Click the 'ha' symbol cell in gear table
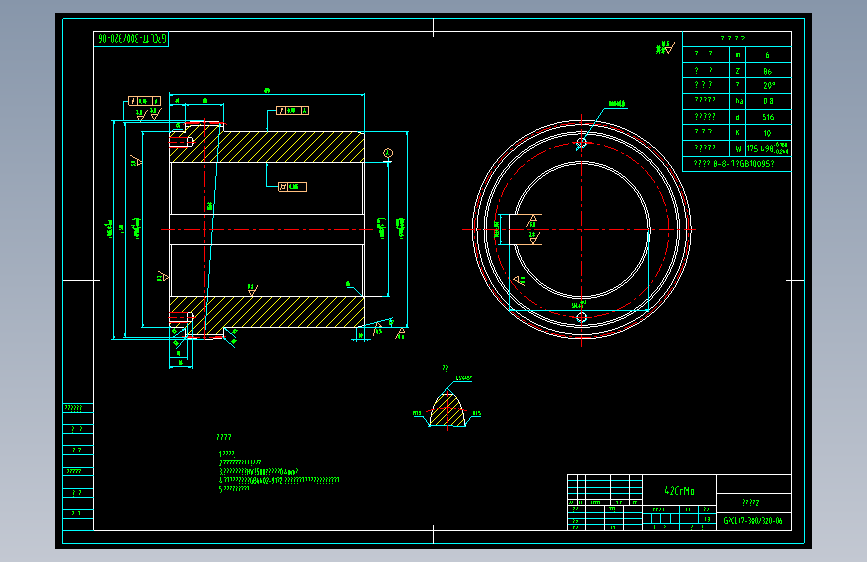Viewport: 867px width, 562px height. [x=739, y=101]
